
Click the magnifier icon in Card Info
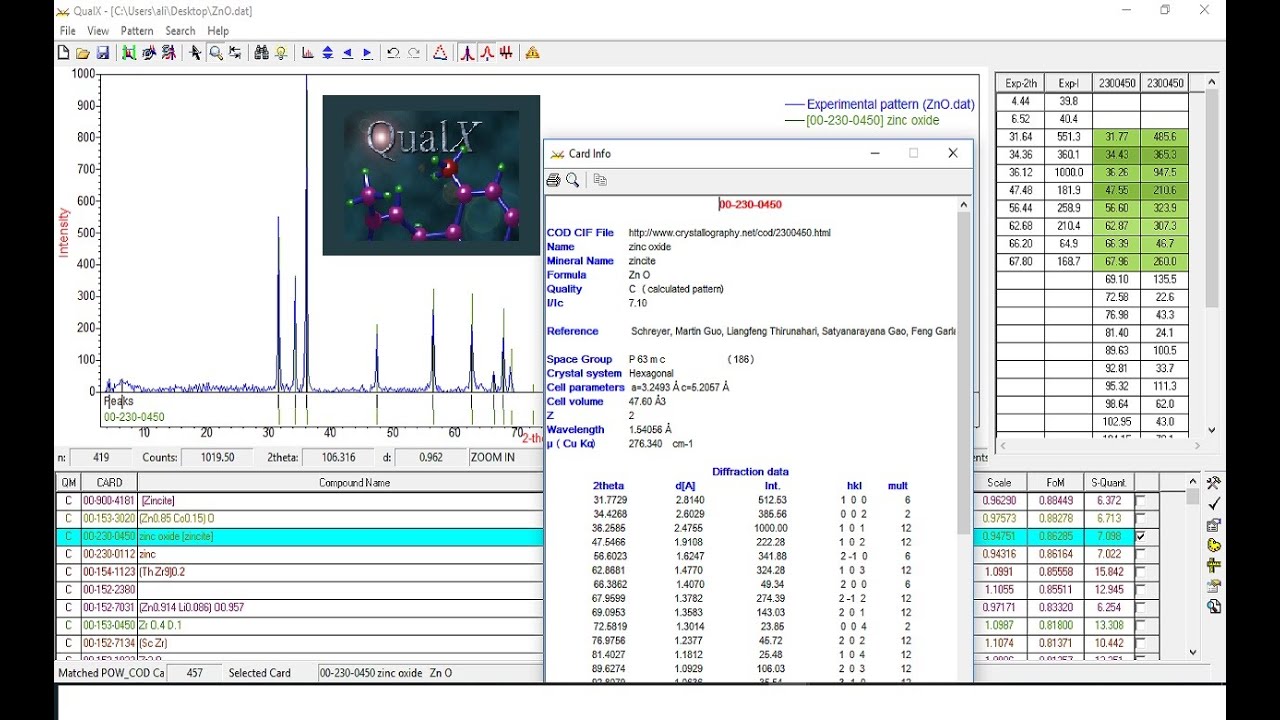pyautogui.click(x=573, y=180)
